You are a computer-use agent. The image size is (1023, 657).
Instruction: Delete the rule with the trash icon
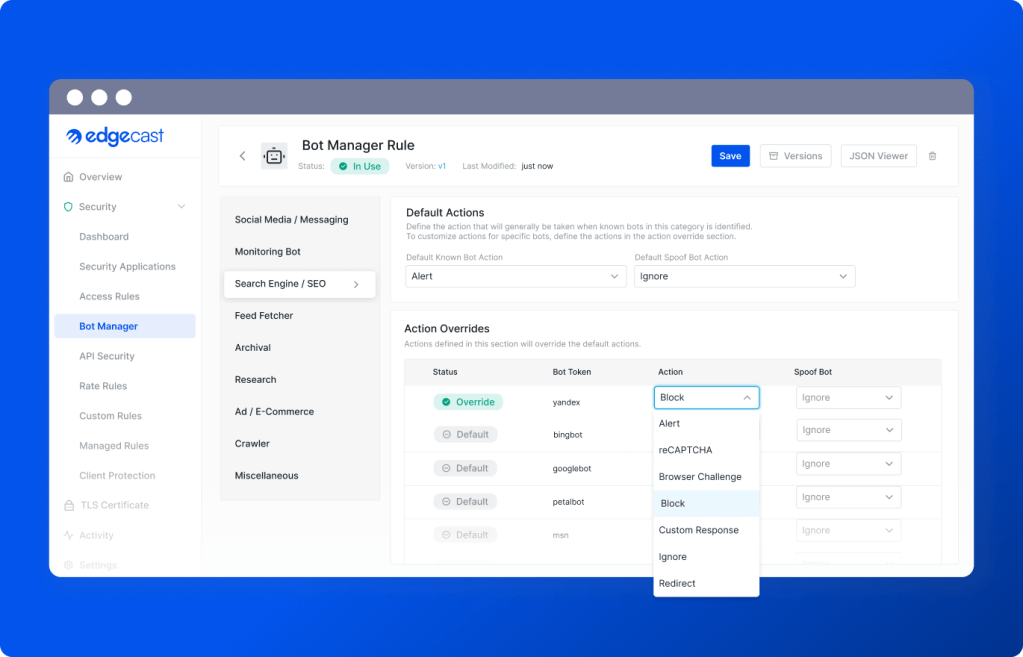tap(932, 155)
